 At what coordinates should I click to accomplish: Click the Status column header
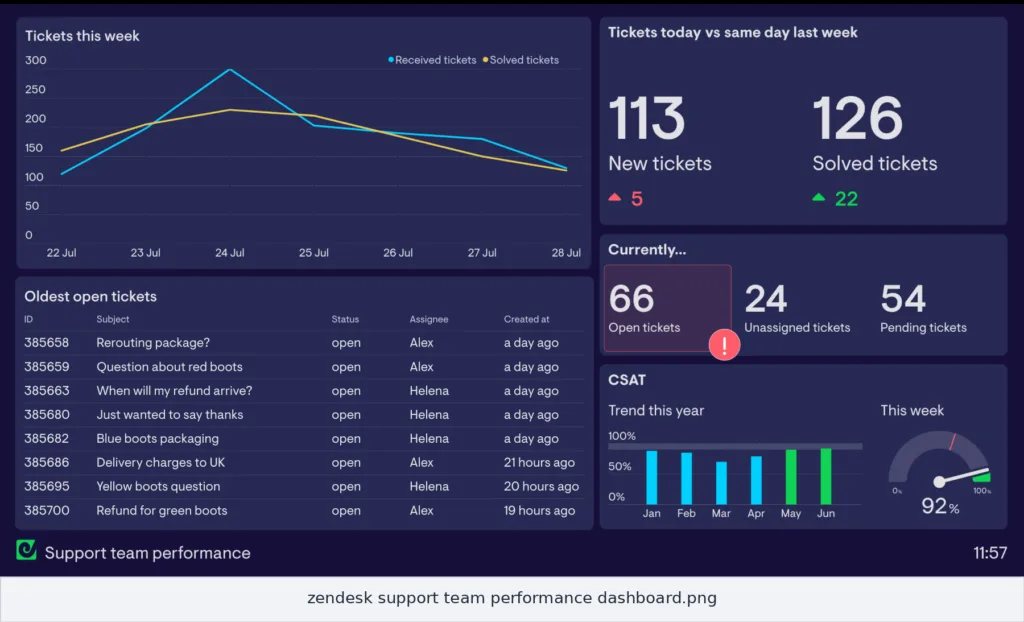tap(345, 319)
